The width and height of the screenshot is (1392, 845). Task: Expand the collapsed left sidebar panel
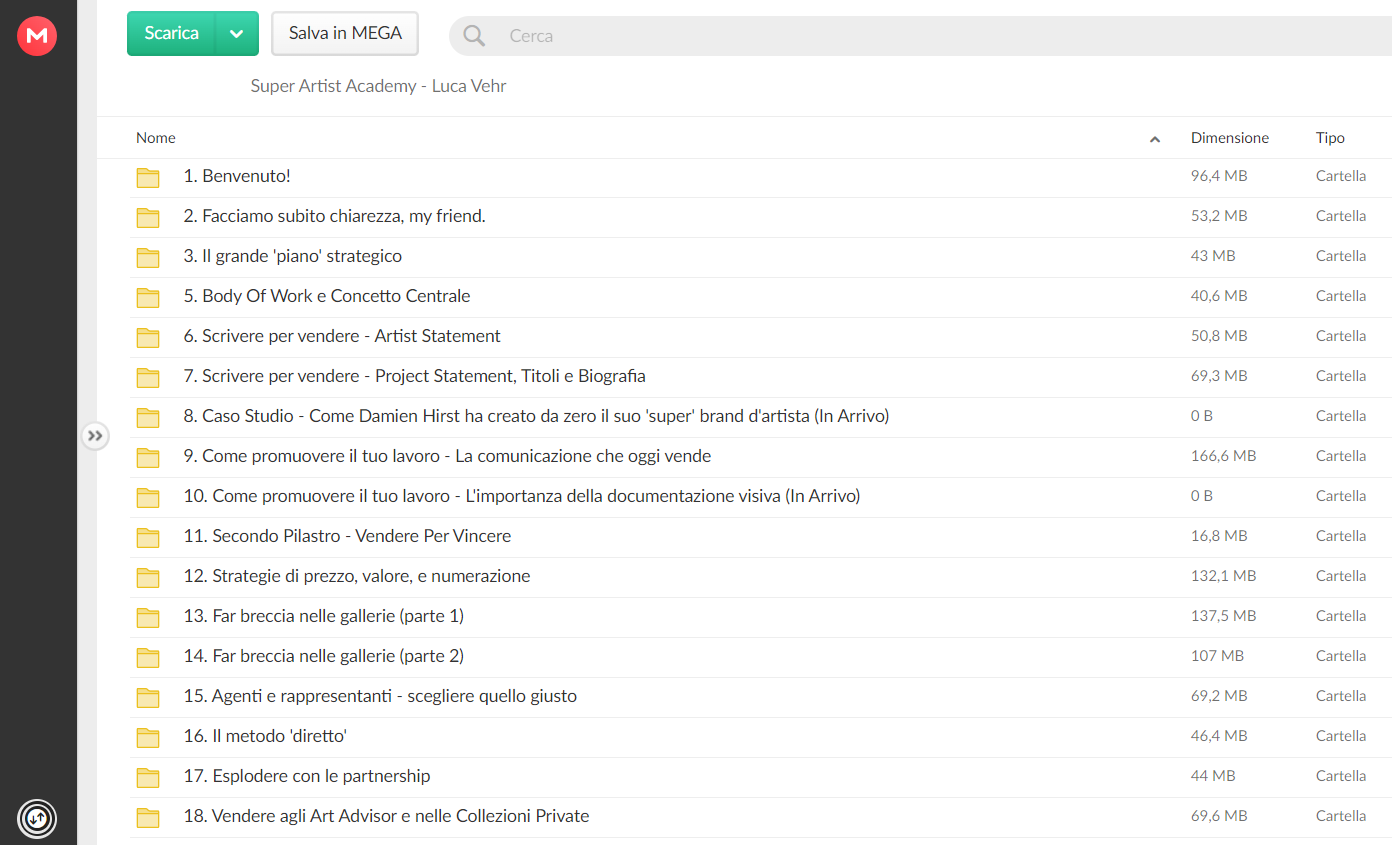(x=95, y=436)
